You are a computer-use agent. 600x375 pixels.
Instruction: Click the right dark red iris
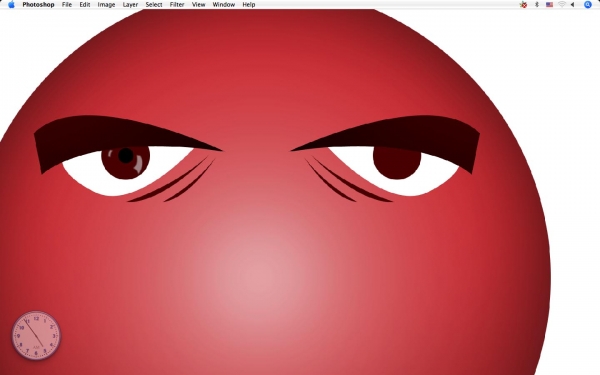pos(397,162)
